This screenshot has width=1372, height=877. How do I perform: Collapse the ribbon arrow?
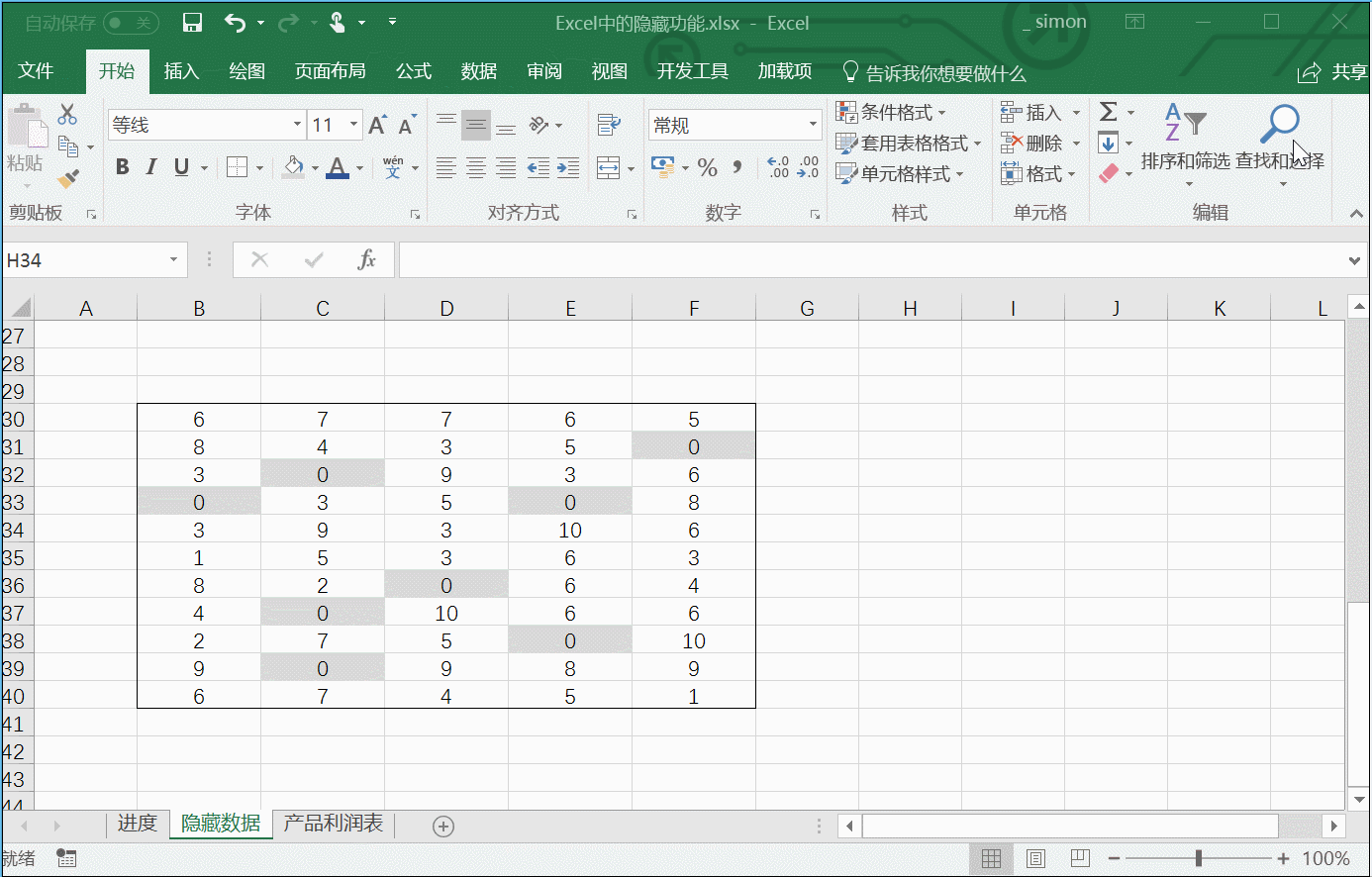coord(1356,213)
